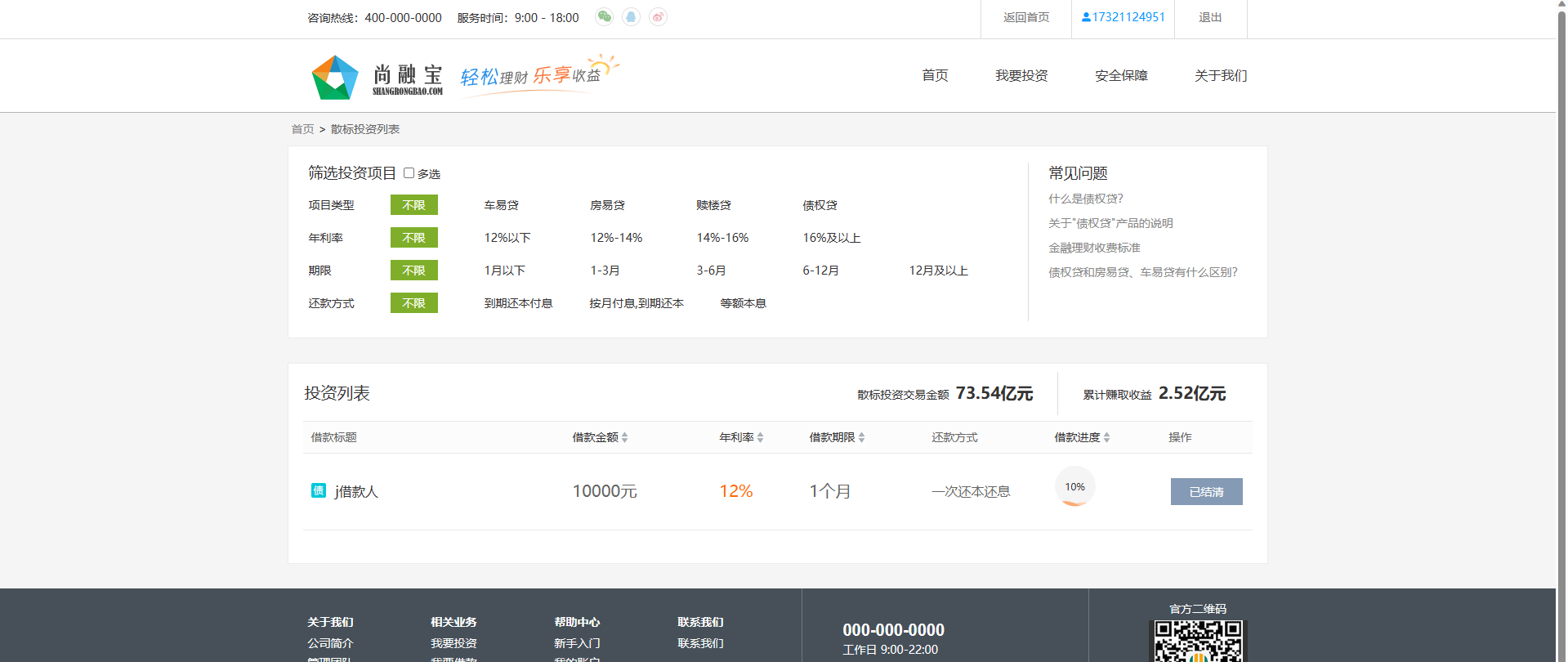Viewport: 1568px width, 662px height.
Task: Filter repayment by 等额本息
Action: tap(744, 303)
